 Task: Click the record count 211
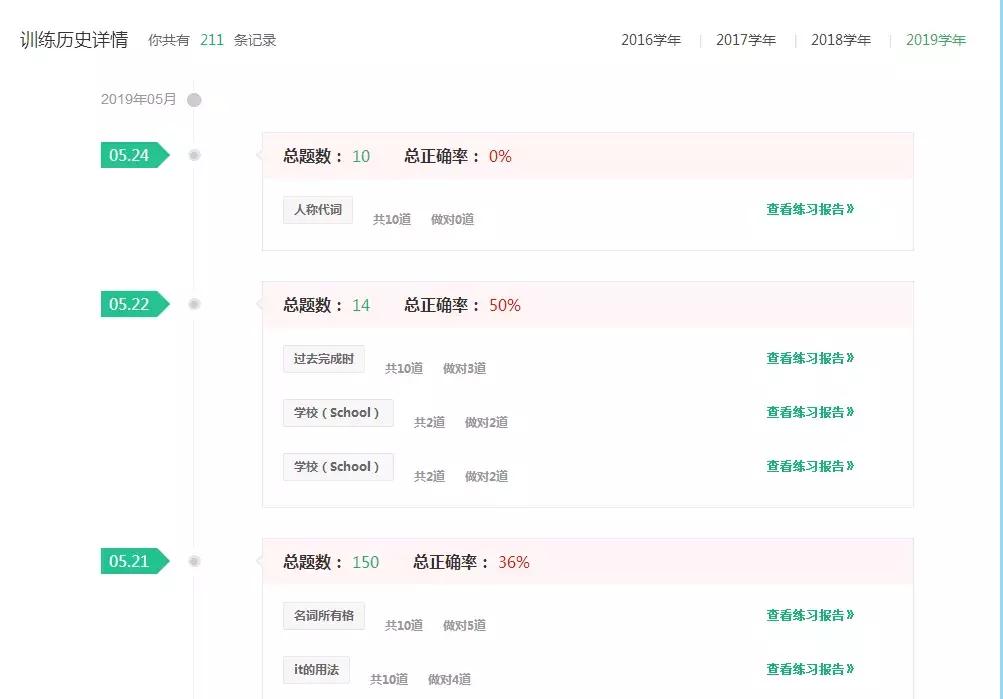211,40
